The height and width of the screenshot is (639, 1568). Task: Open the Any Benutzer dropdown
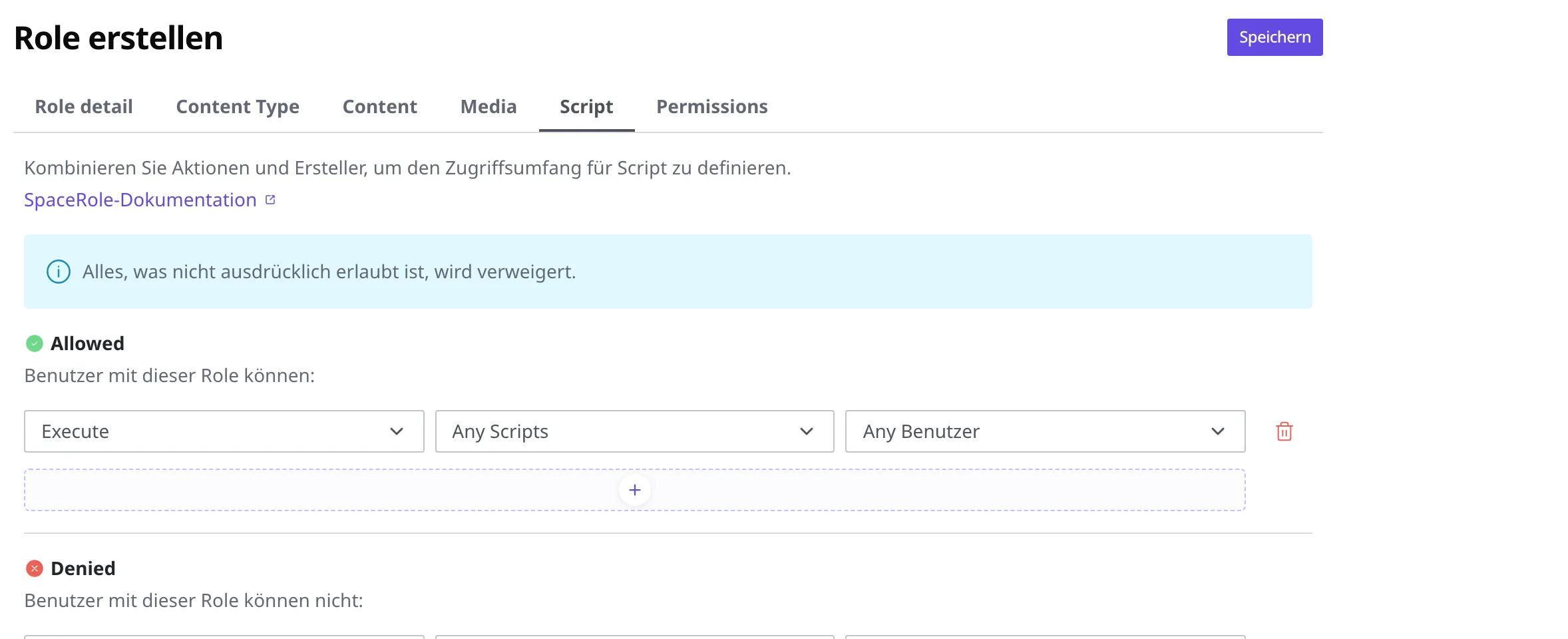point(1046,431)
